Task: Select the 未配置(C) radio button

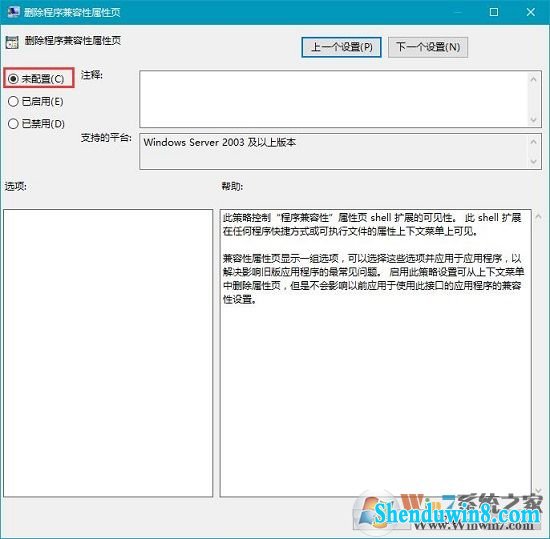Action: (36, 79)
